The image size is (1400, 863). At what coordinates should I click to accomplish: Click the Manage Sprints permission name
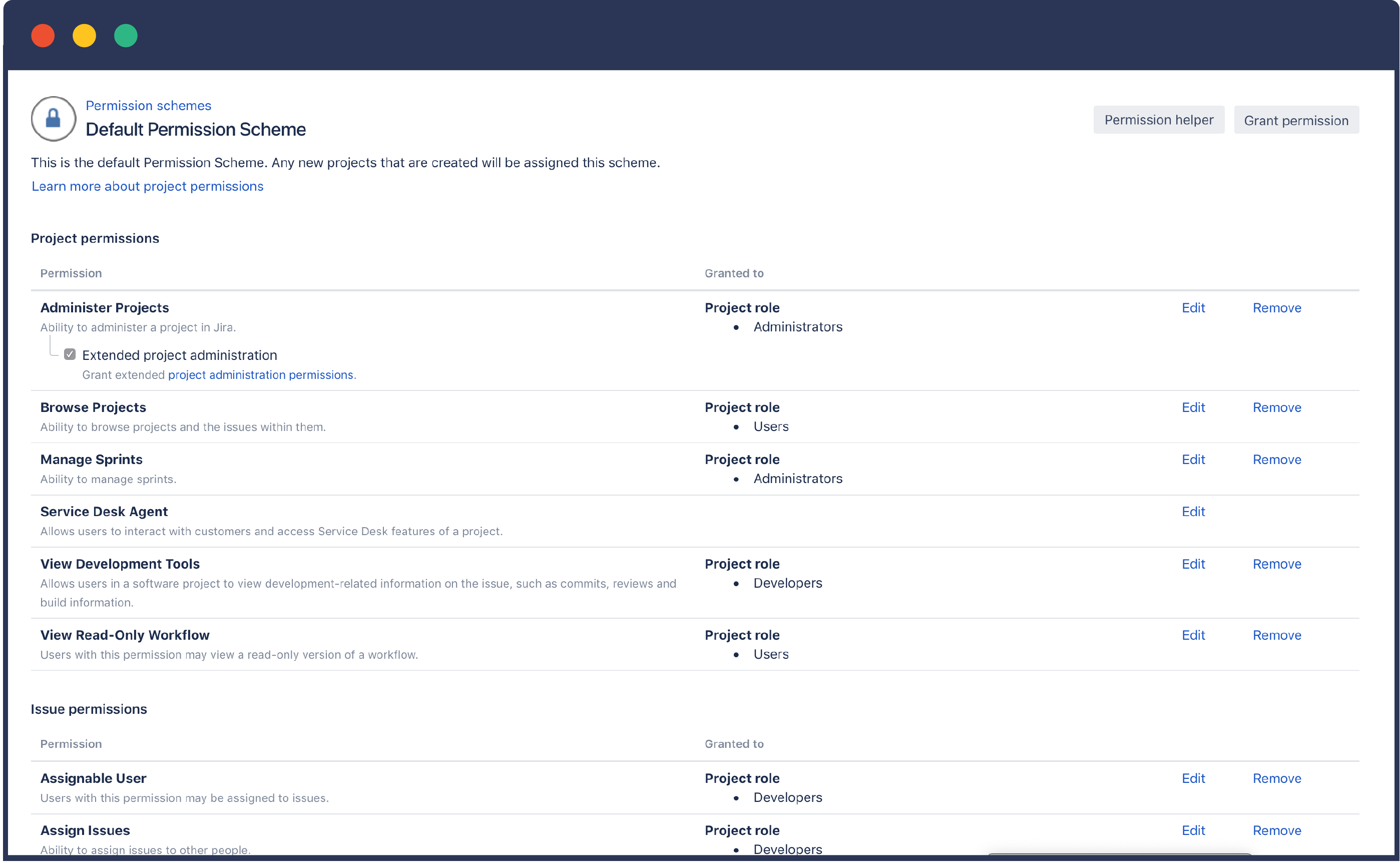point(91,460)
